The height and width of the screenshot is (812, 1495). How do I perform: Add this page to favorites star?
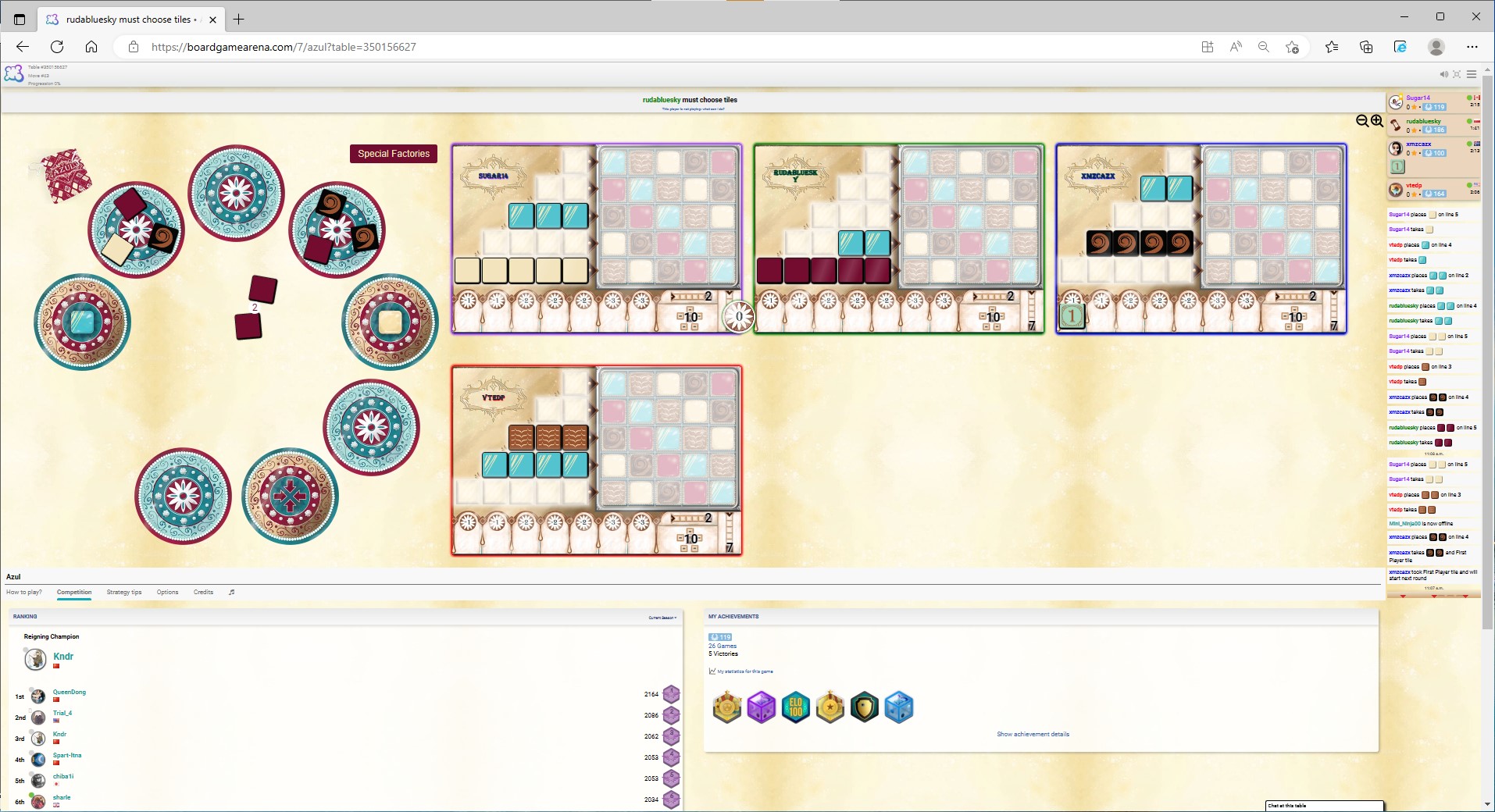tap(1292, 47)
